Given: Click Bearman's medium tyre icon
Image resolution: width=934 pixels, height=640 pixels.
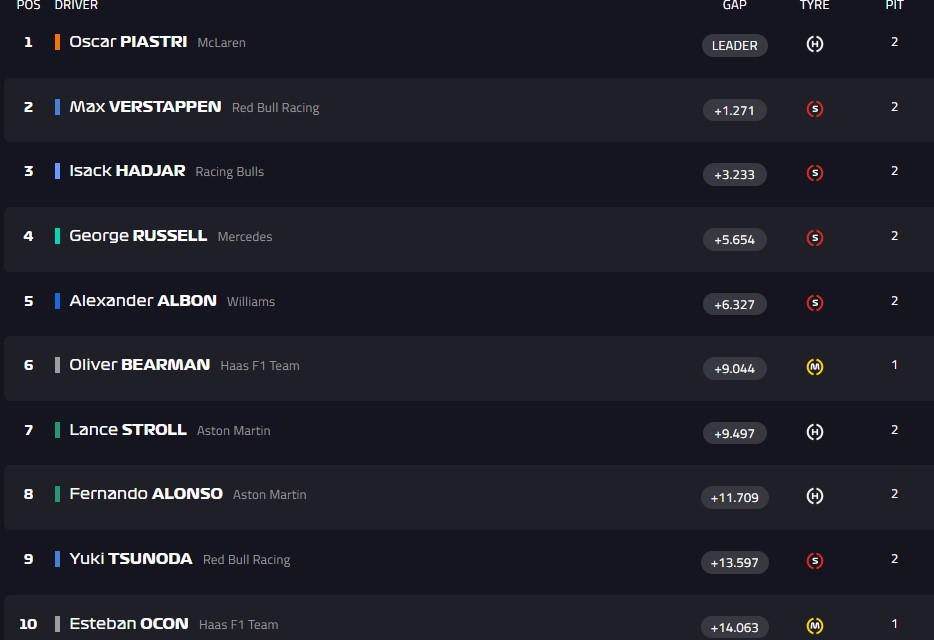Looking at the screenshot, I should (x=814, y=367).
